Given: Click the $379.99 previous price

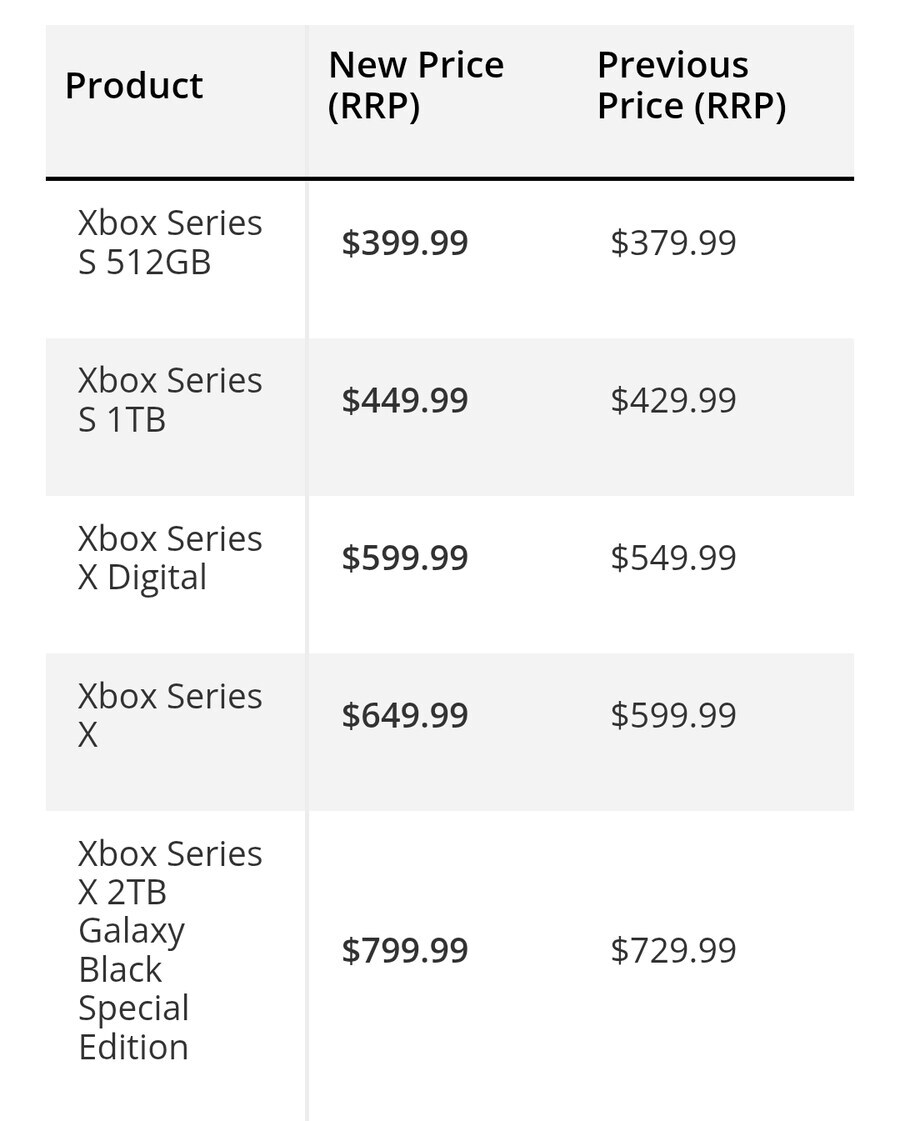Looking at the screenshot, I should pyautogui.click(x=673, y=242).
